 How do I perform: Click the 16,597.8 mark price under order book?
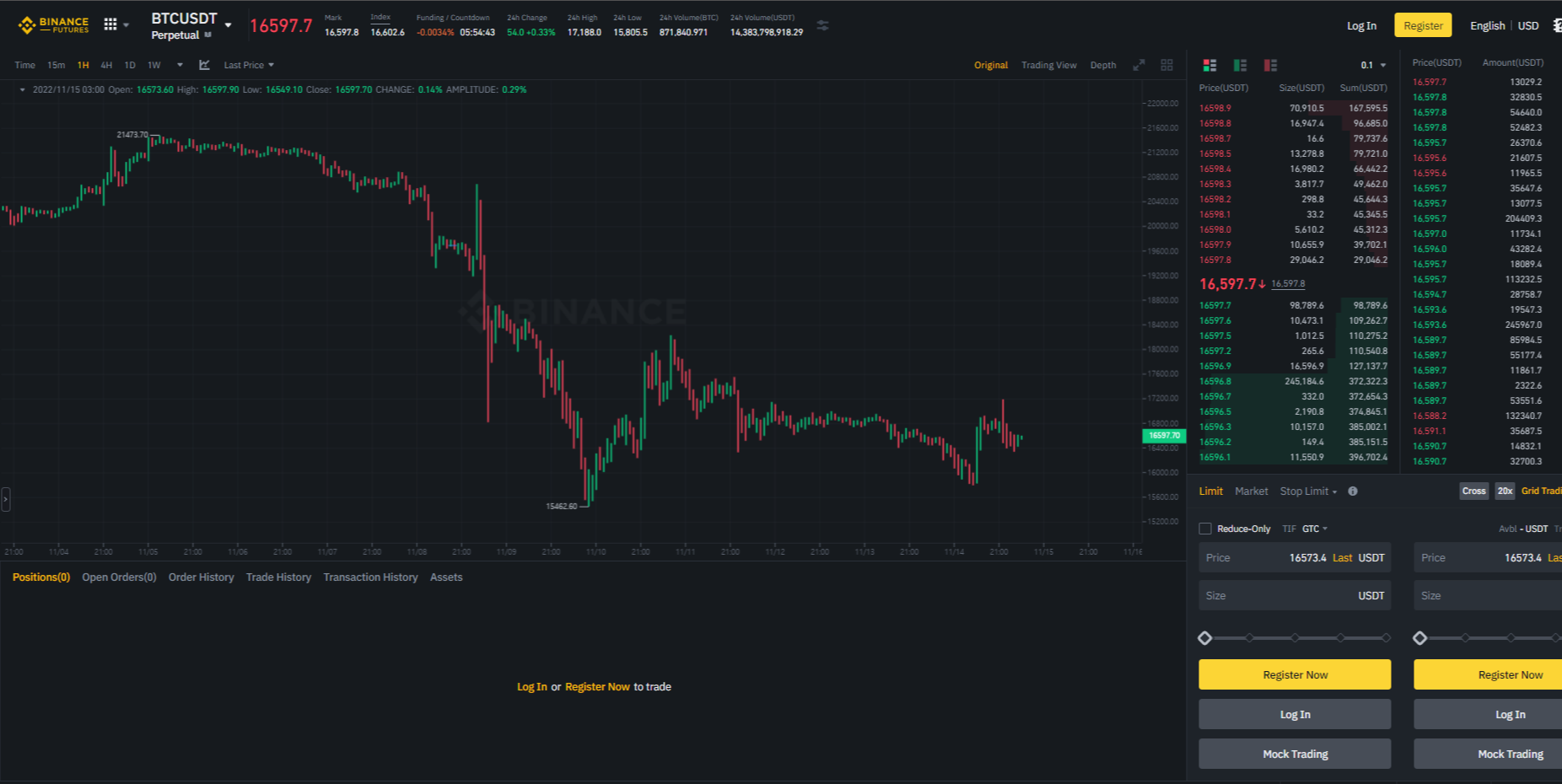pos(1288,284)
